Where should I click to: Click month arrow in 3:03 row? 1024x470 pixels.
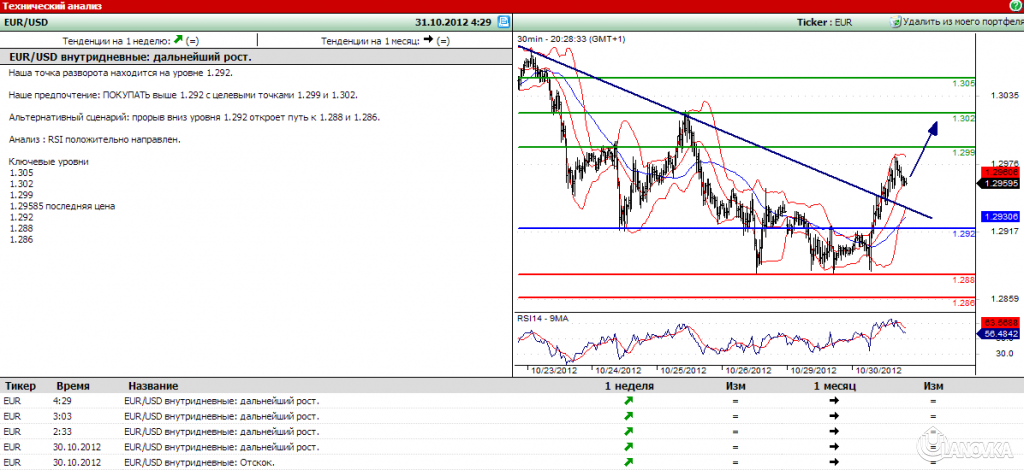coord(834,416)
